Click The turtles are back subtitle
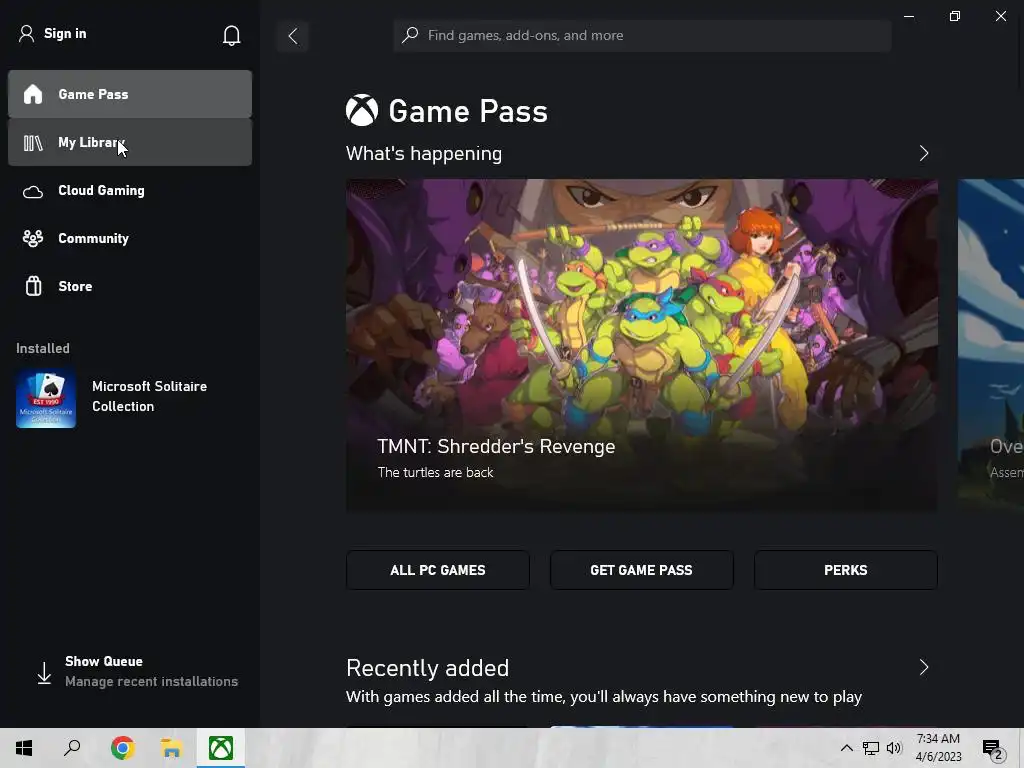1024x768 pixels. click(x=436, y=472)
